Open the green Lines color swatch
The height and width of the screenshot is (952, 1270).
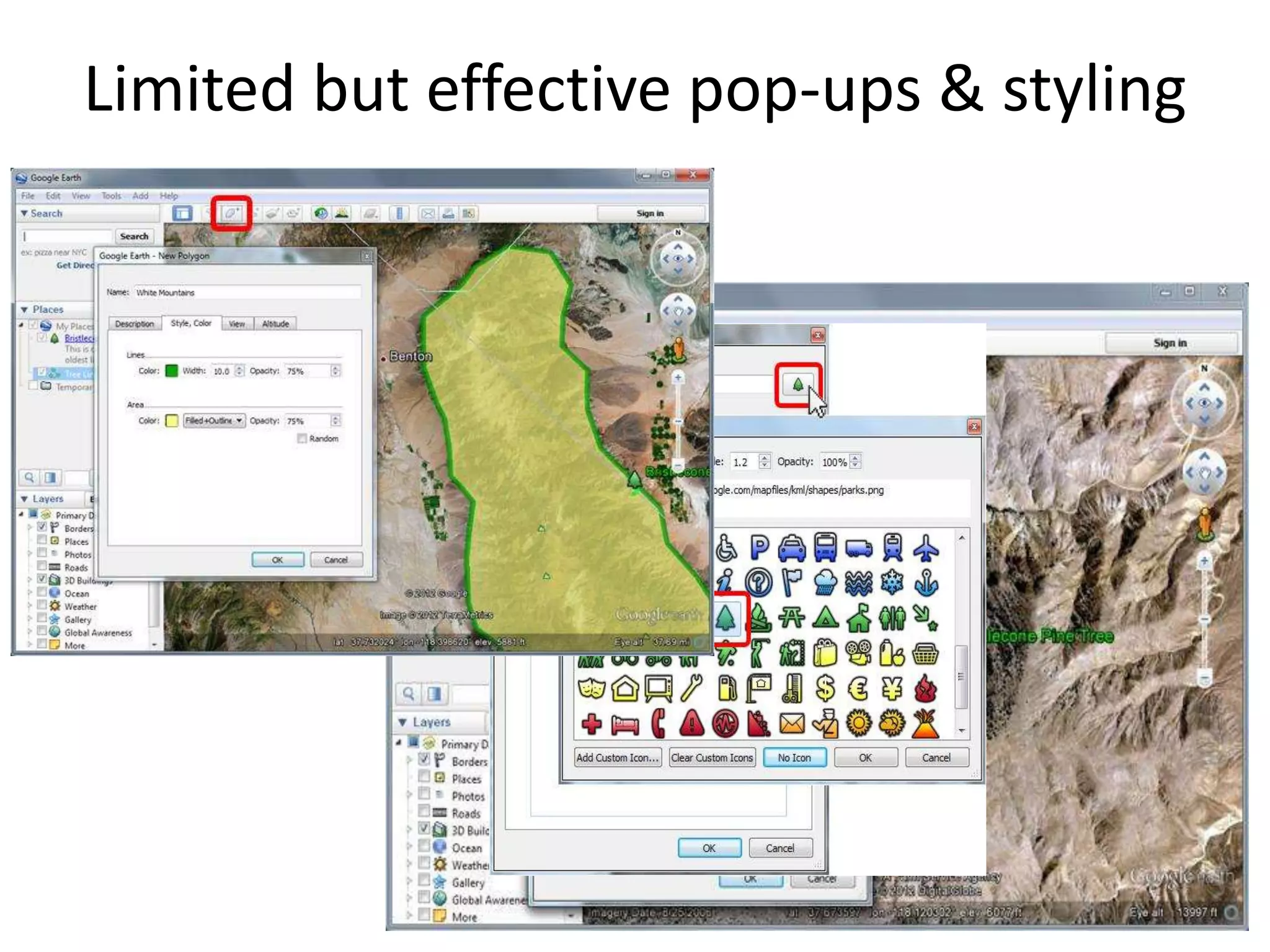[x=172, y=371]
